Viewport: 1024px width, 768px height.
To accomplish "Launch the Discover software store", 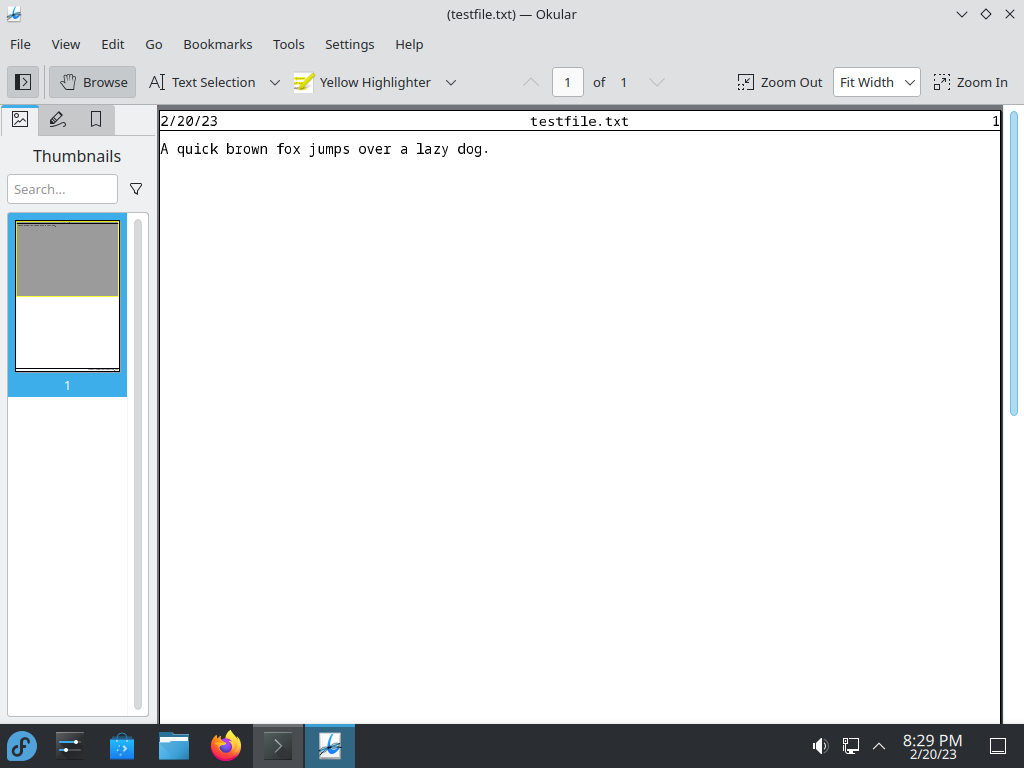I will (121, 746).
